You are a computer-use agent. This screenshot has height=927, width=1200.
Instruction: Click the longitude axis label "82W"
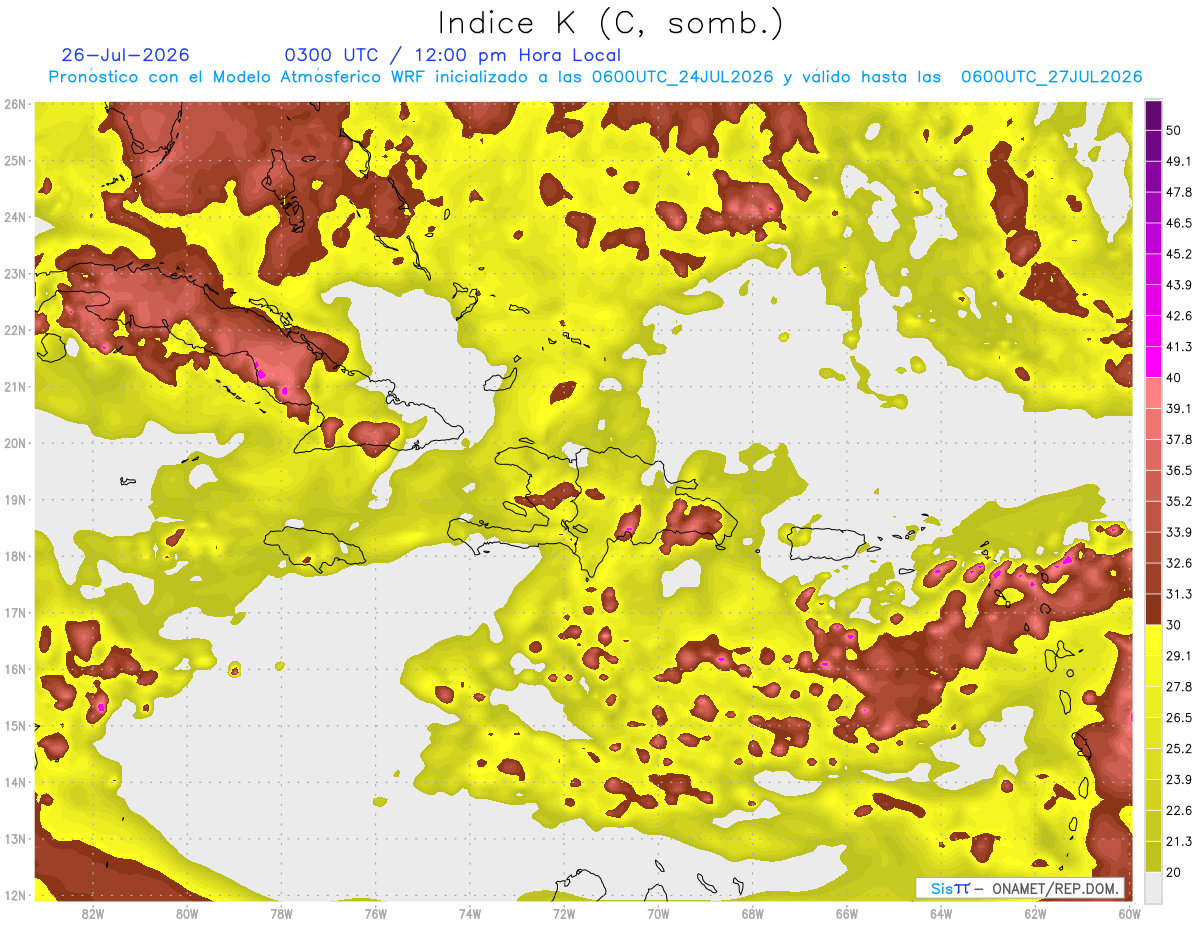point(92,913)
